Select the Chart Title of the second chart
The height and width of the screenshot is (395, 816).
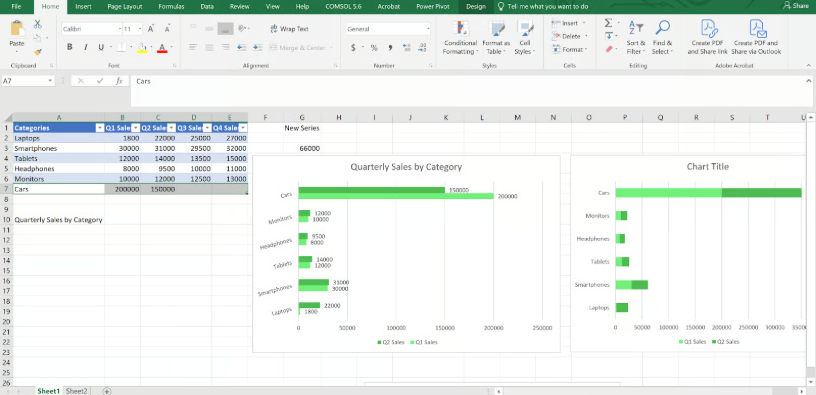(707, 167)
